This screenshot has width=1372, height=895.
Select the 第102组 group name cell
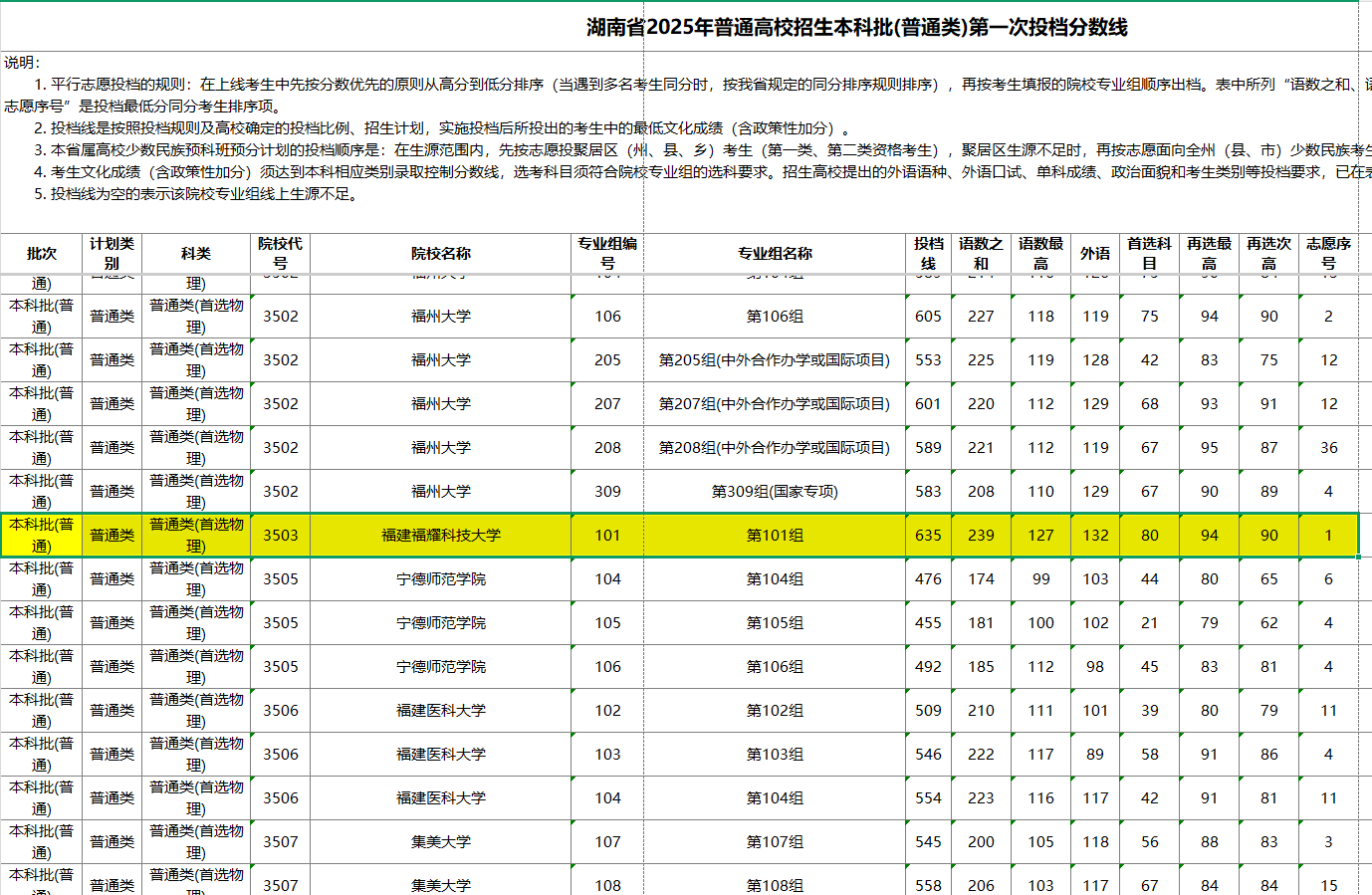[x=775, y=711]
